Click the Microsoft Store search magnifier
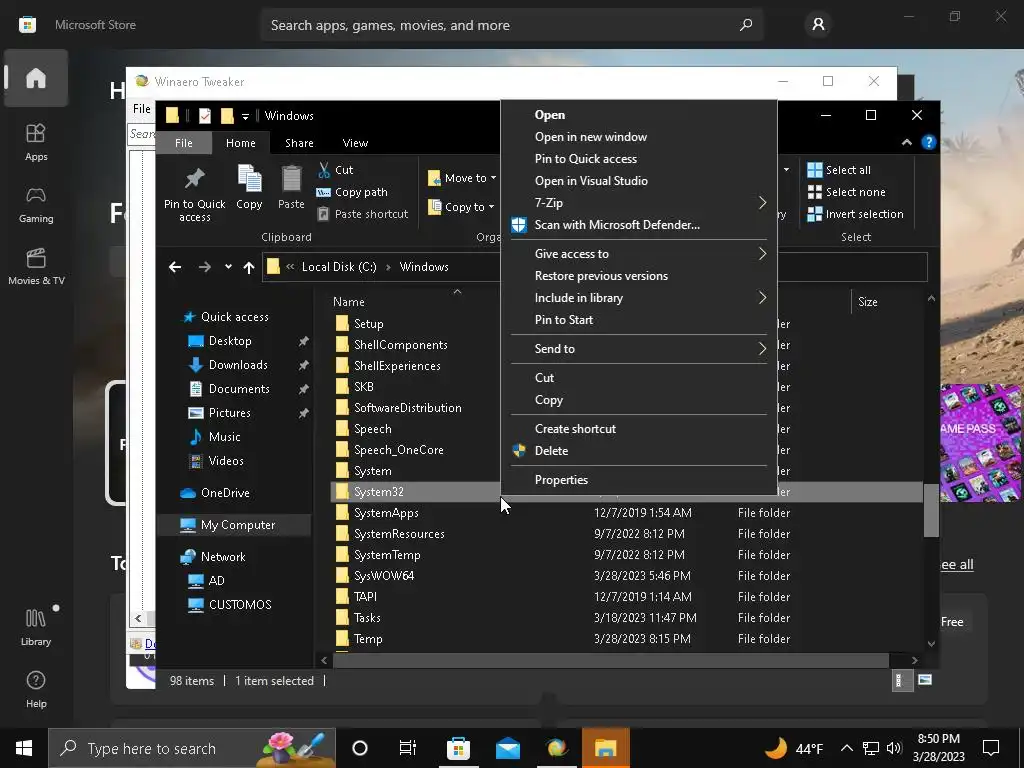The image size is (1024, 768). [x=746, y=25]
